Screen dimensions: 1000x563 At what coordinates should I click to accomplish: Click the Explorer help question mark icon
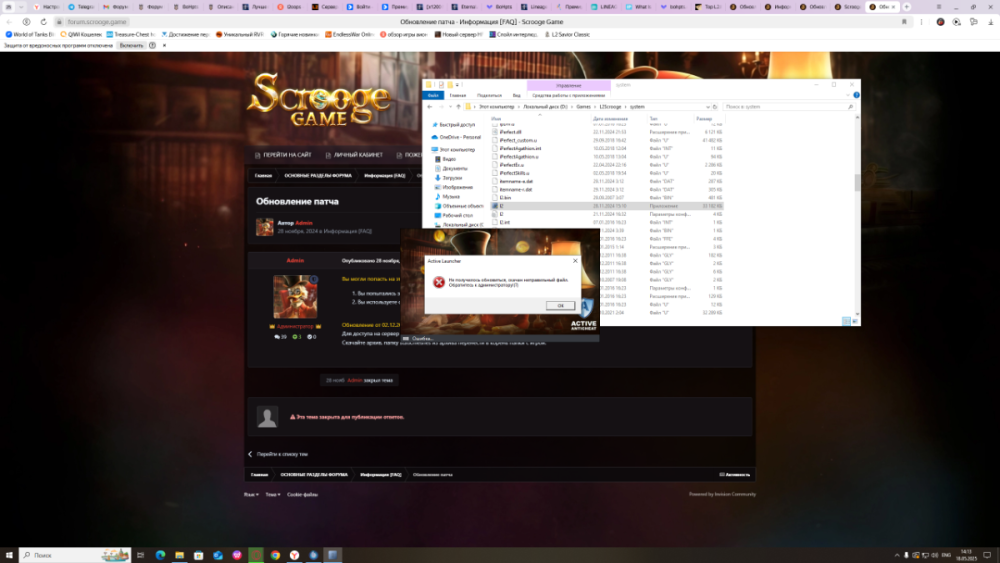click(x=857, y=95)
